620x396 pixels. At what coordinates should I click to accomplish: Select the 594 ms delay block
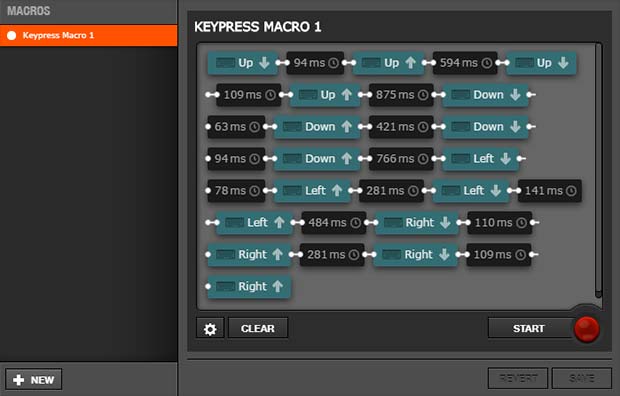[x=465, y=63]
